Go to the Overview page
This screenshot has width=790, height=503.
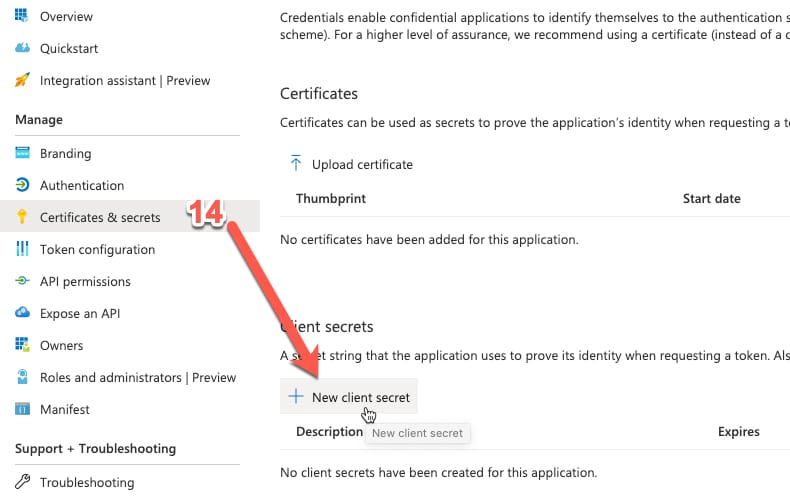(x=66, y=16)
